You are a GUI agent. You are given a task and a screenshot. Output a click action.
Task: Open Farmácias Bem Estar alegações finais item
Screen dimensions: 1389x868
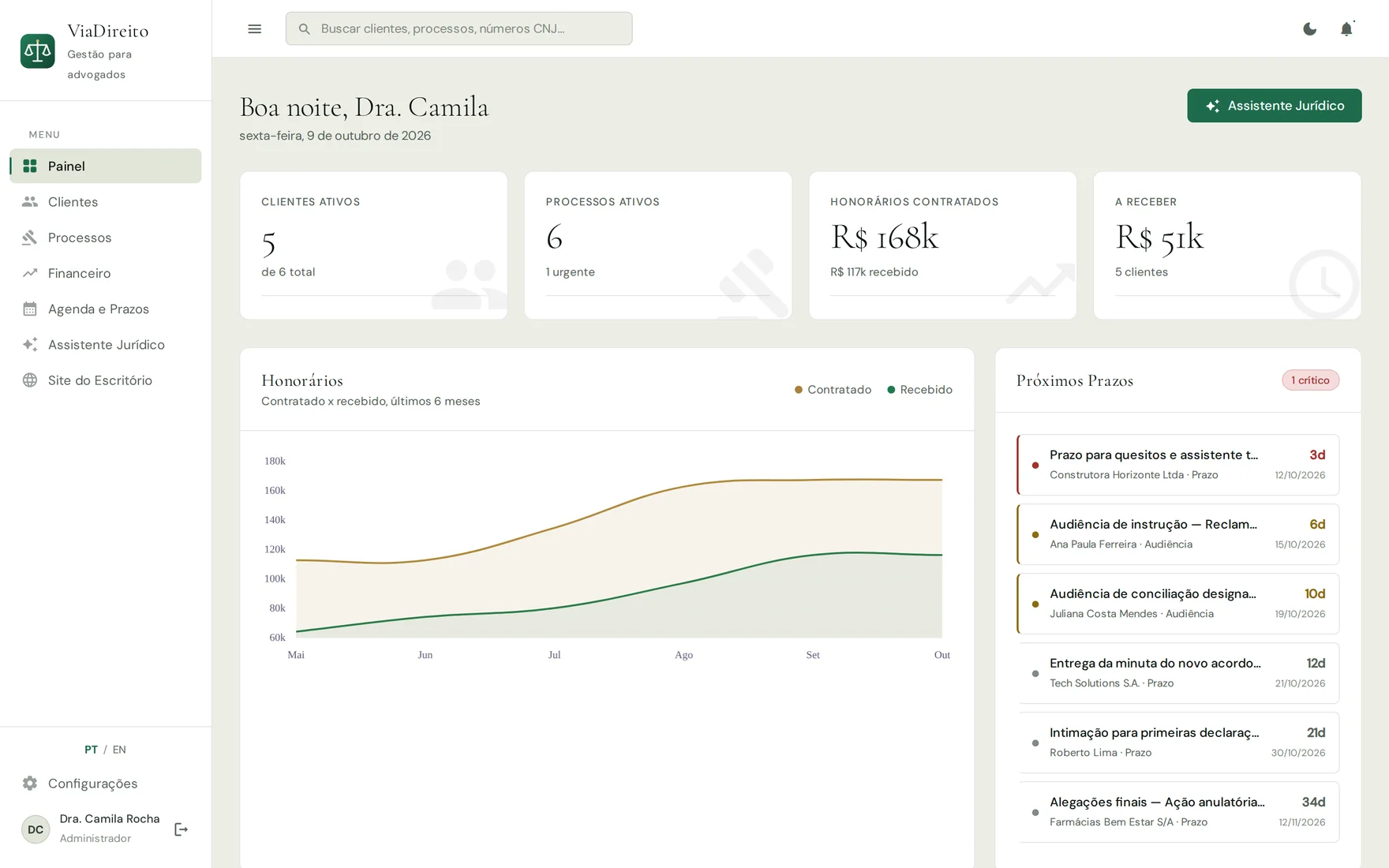(x=1177, y=812)
